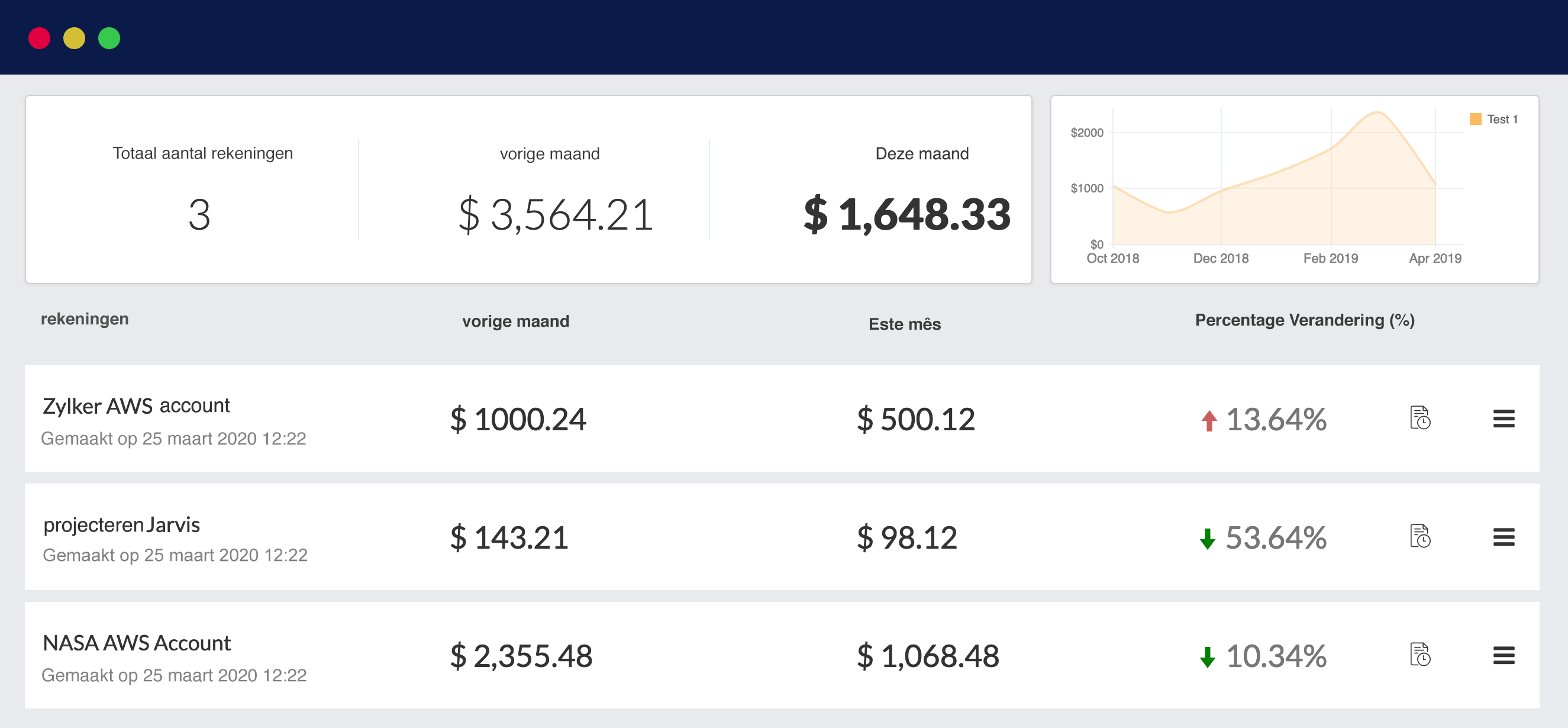Click the Este mês column header
The height and width of the screenshot is (728, 1568).
point(905,324)
